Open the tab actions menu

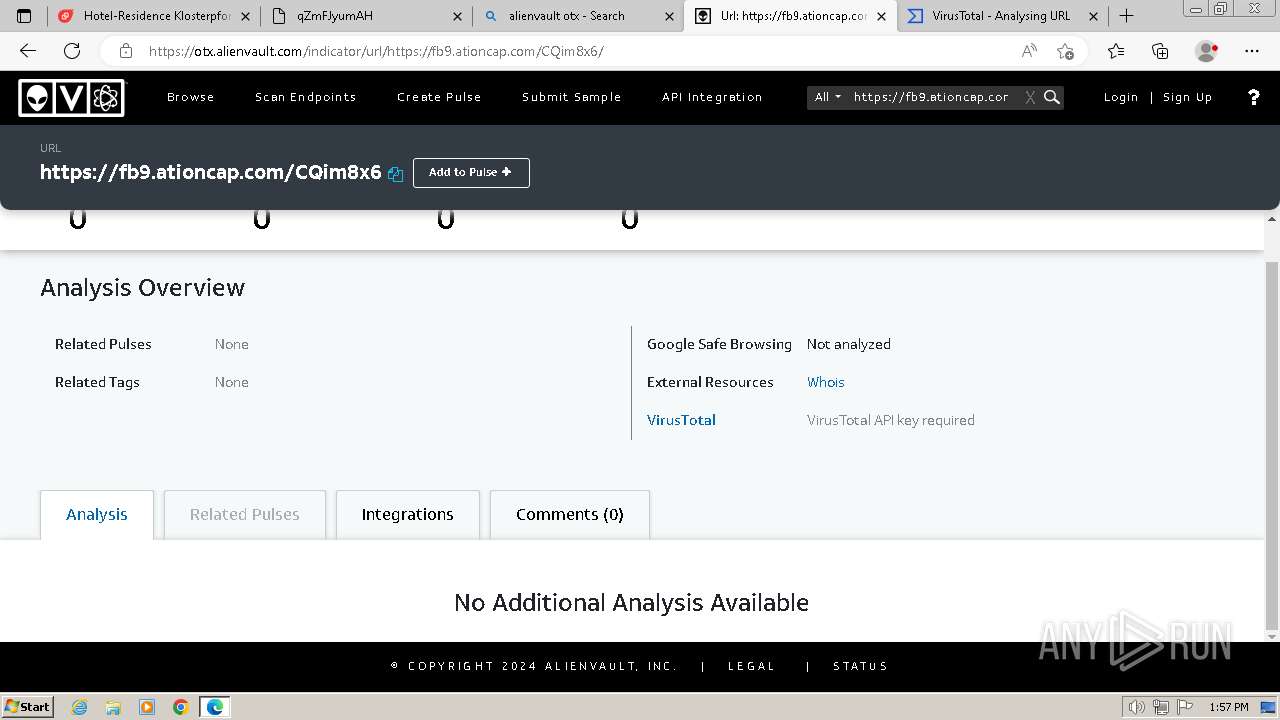(25, 16)
